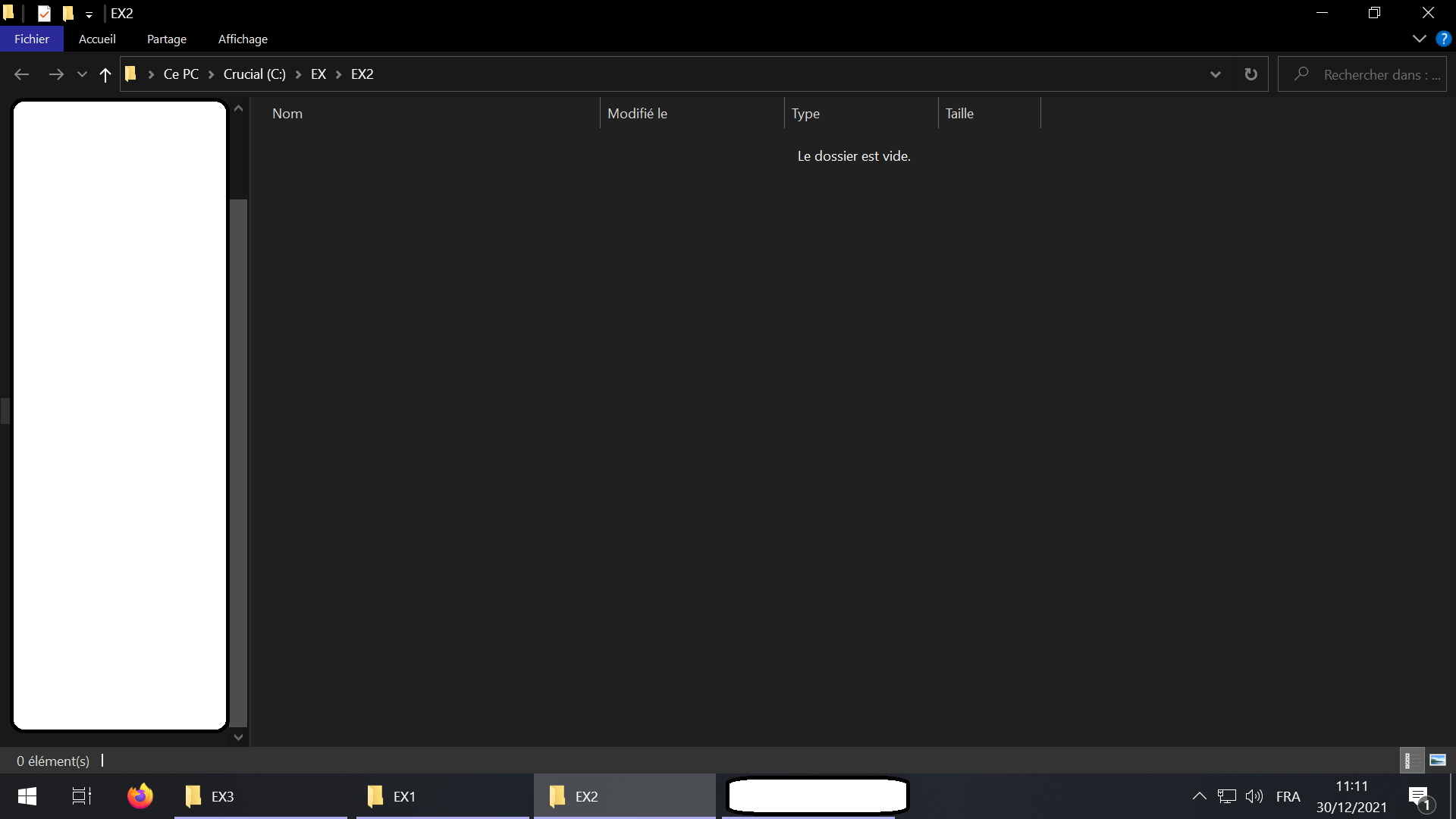This screenshot has height=819, width=1456.
Task: Switch to Large icons view layout
Action: pos(1438,760)
